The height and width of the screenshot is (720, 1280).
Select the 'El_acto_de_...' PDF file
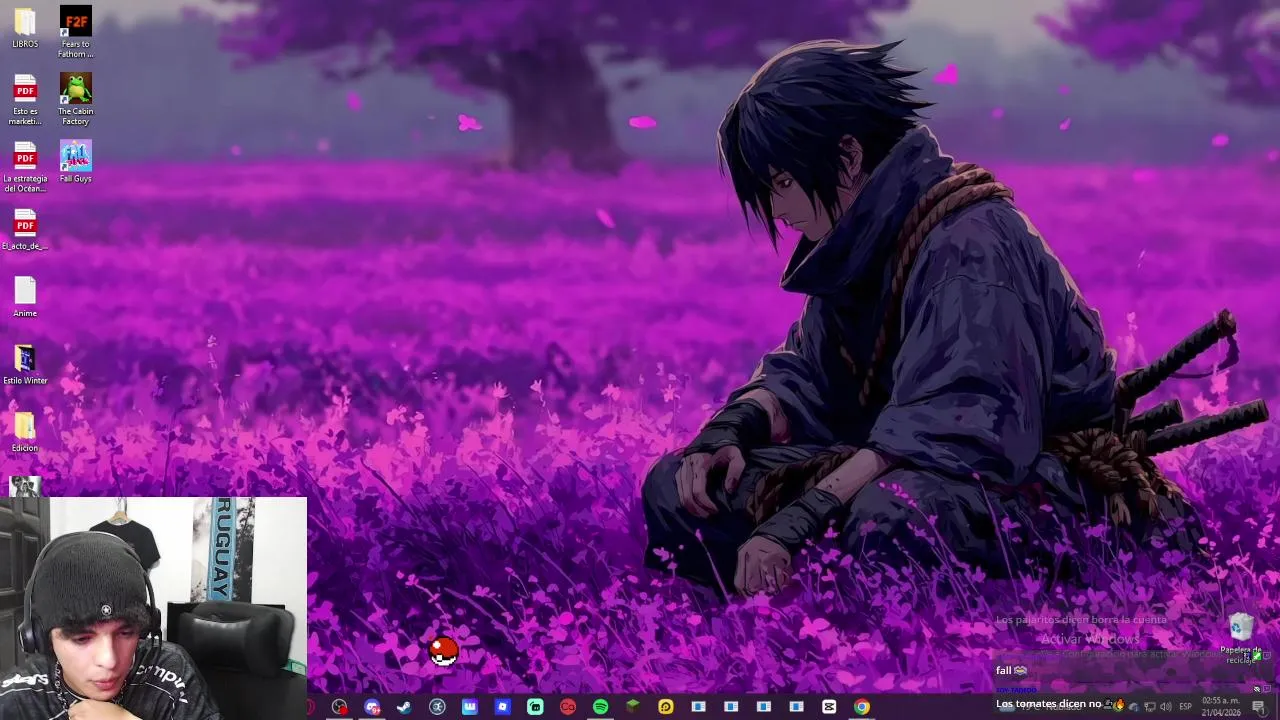[25, 229]
